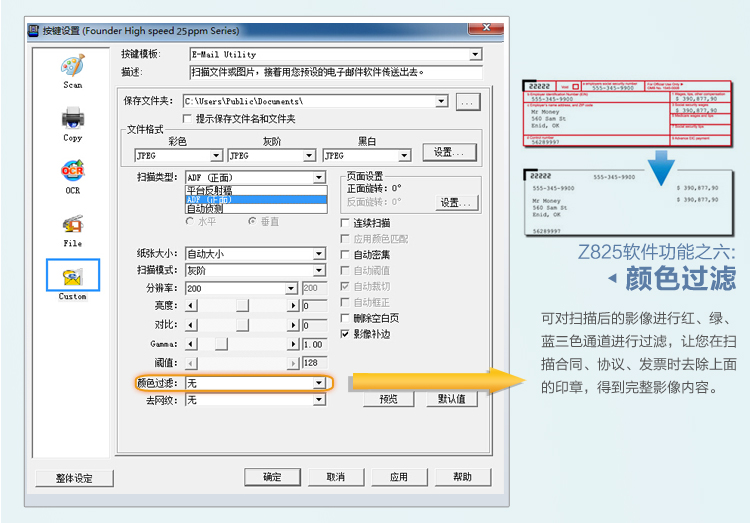Open the 整体设定 global settings button

[73, 478]
